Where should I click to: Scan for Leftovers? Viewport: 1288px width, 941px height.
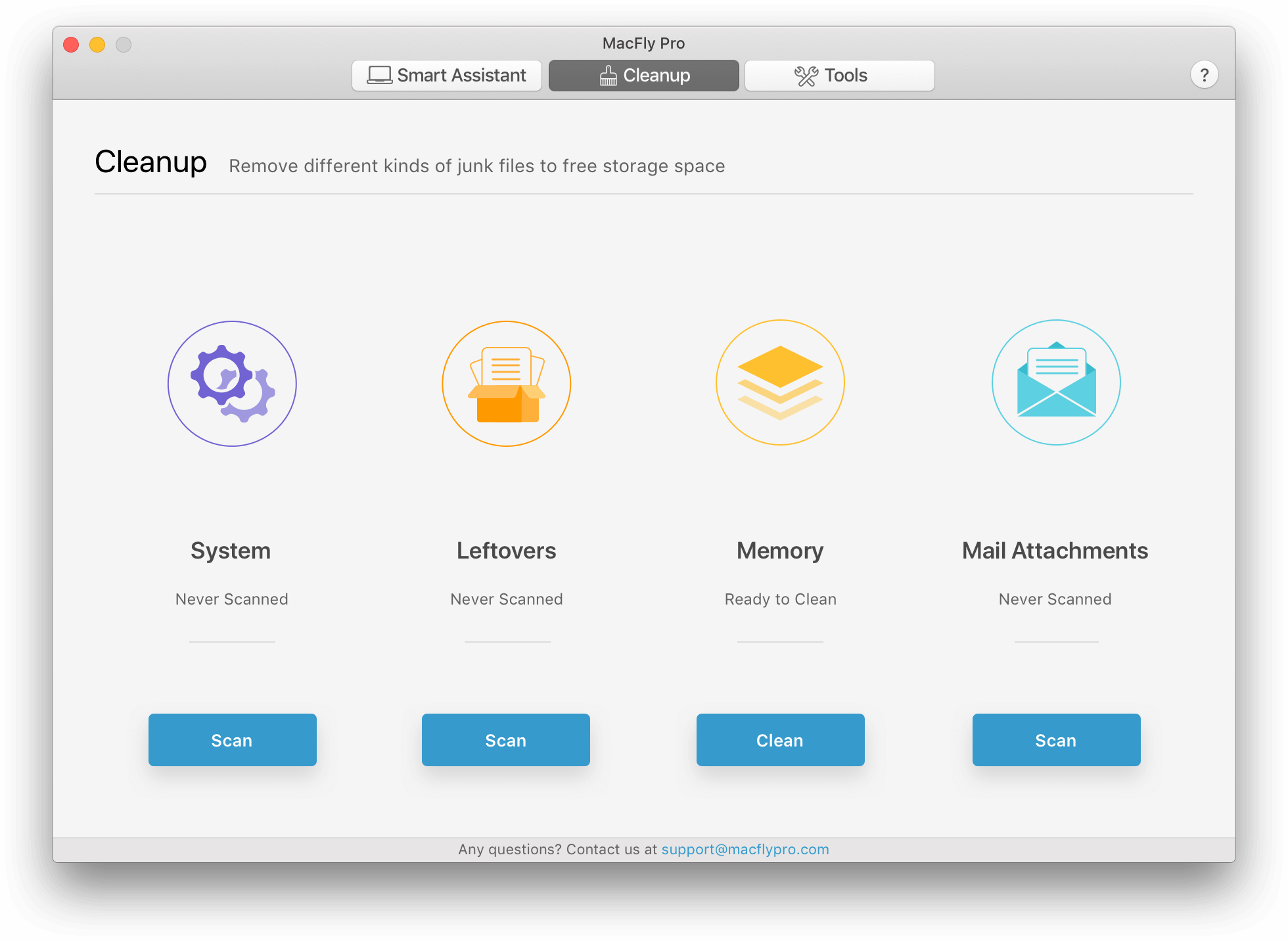coord(506,740)
